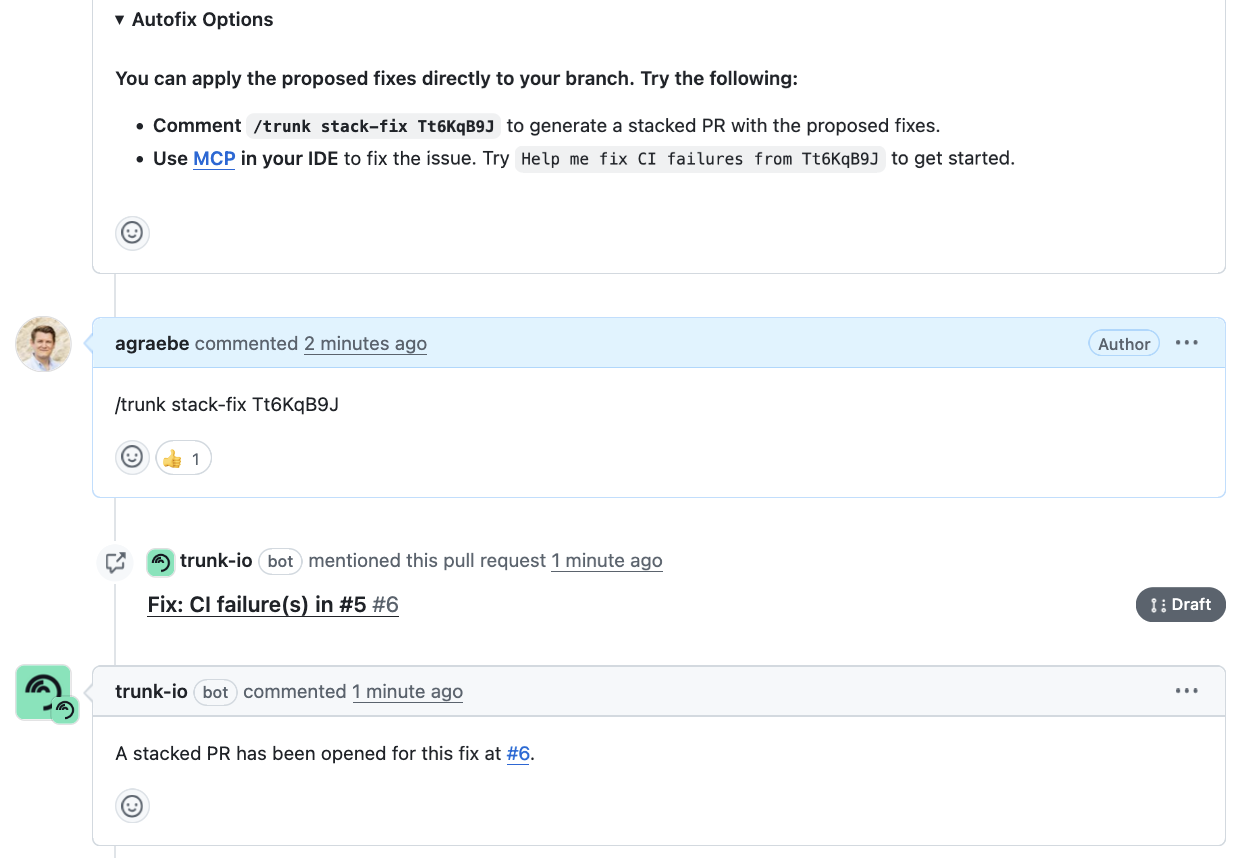Click trunk-io small avatar in mention event

(161, 562)
